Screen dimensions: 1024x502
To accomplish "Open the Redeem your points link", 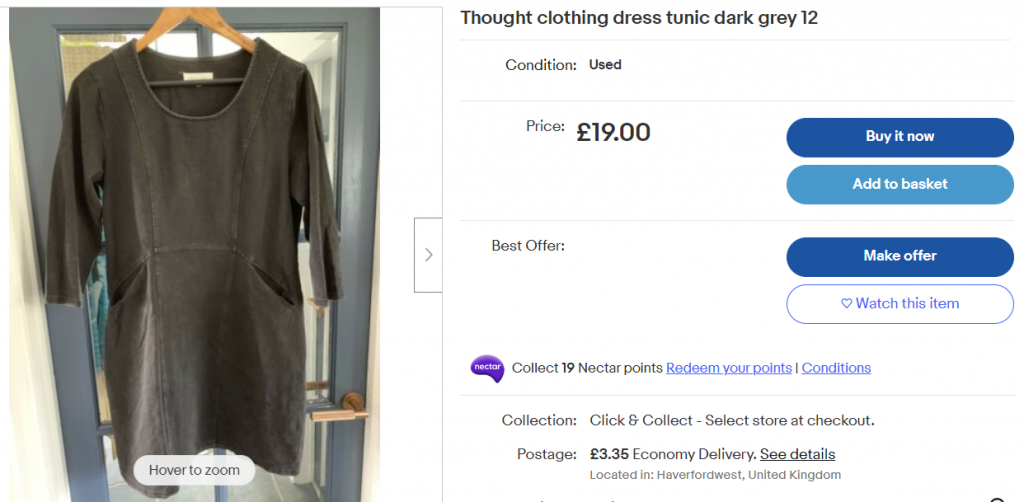I will [729, 368].
